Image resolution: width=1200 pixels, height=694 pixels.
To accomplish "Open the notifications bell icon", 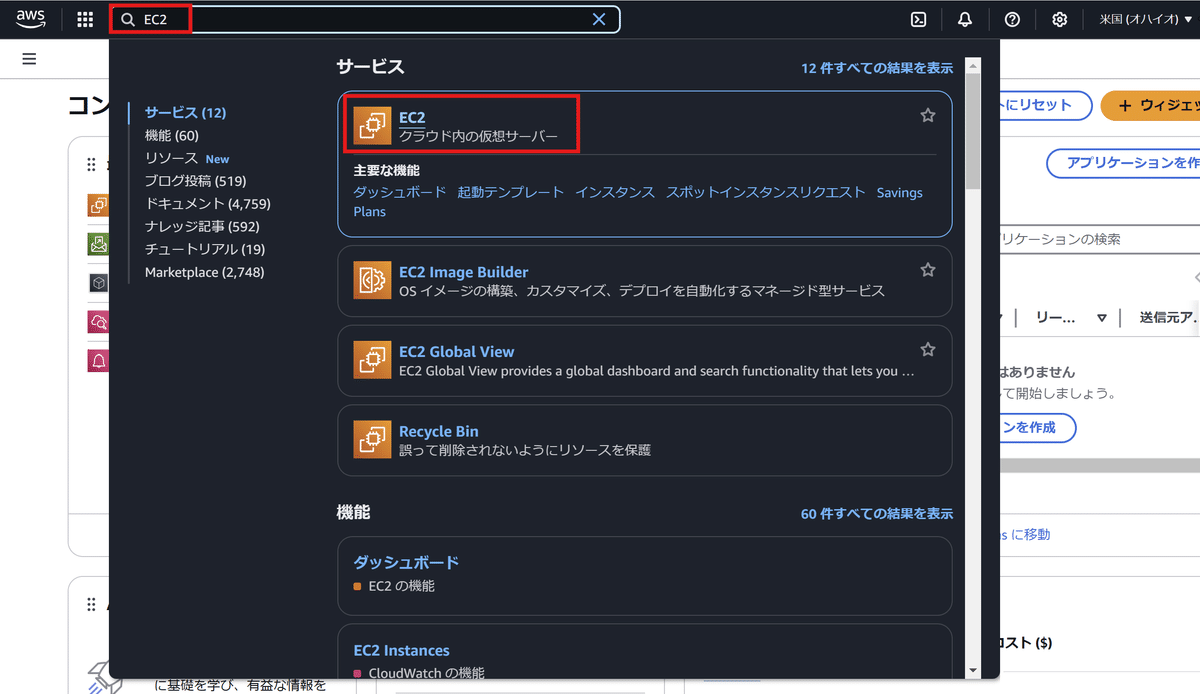I will [x=965, y=18].
